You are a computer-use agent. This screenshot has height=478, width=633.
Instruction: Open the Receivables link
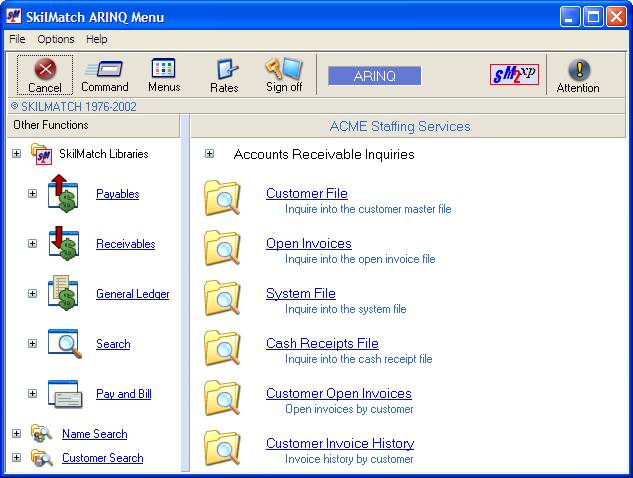point(126,244)
